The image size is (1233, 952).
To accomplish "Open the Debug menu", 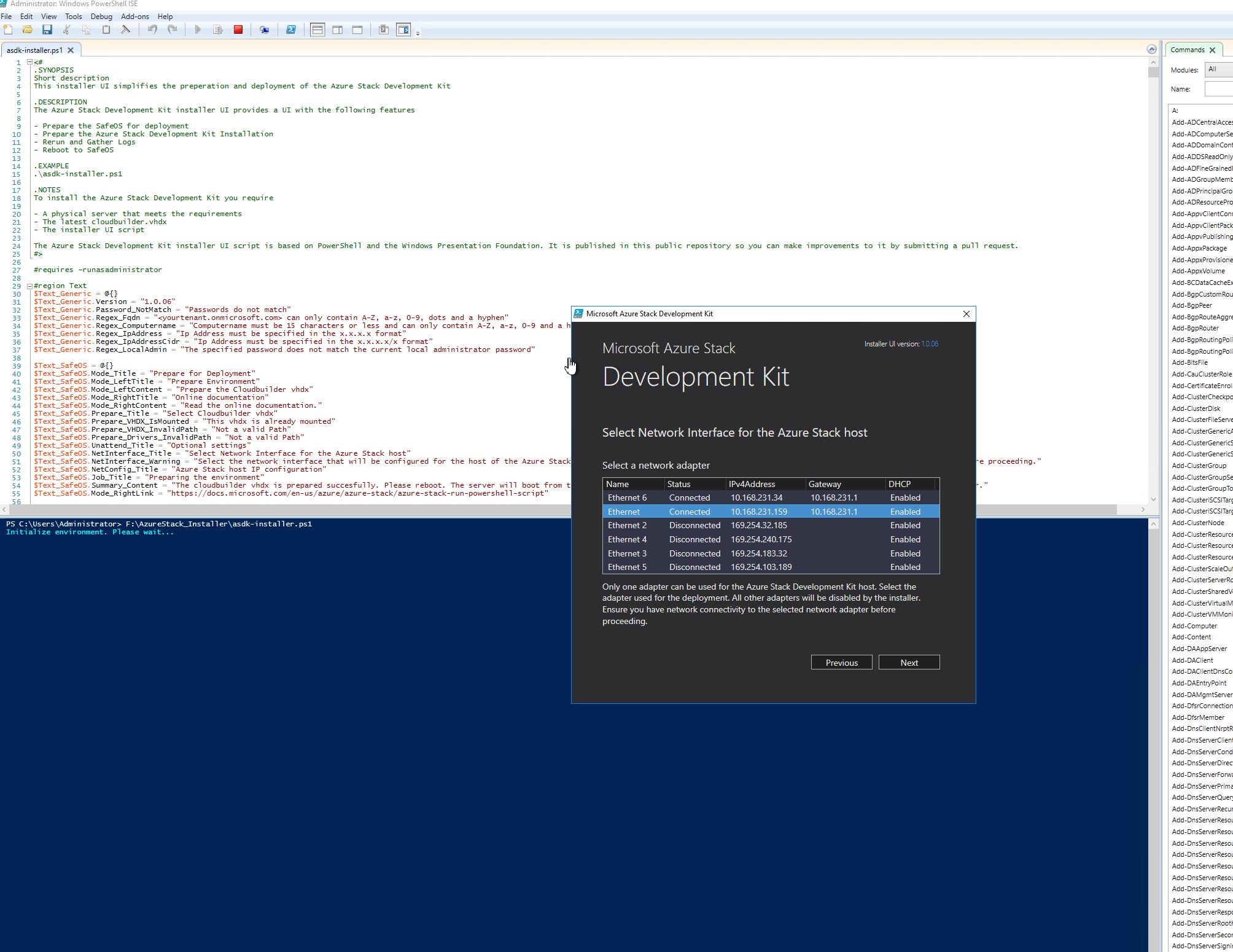I will pyautogui.click(x=101, y=17).
